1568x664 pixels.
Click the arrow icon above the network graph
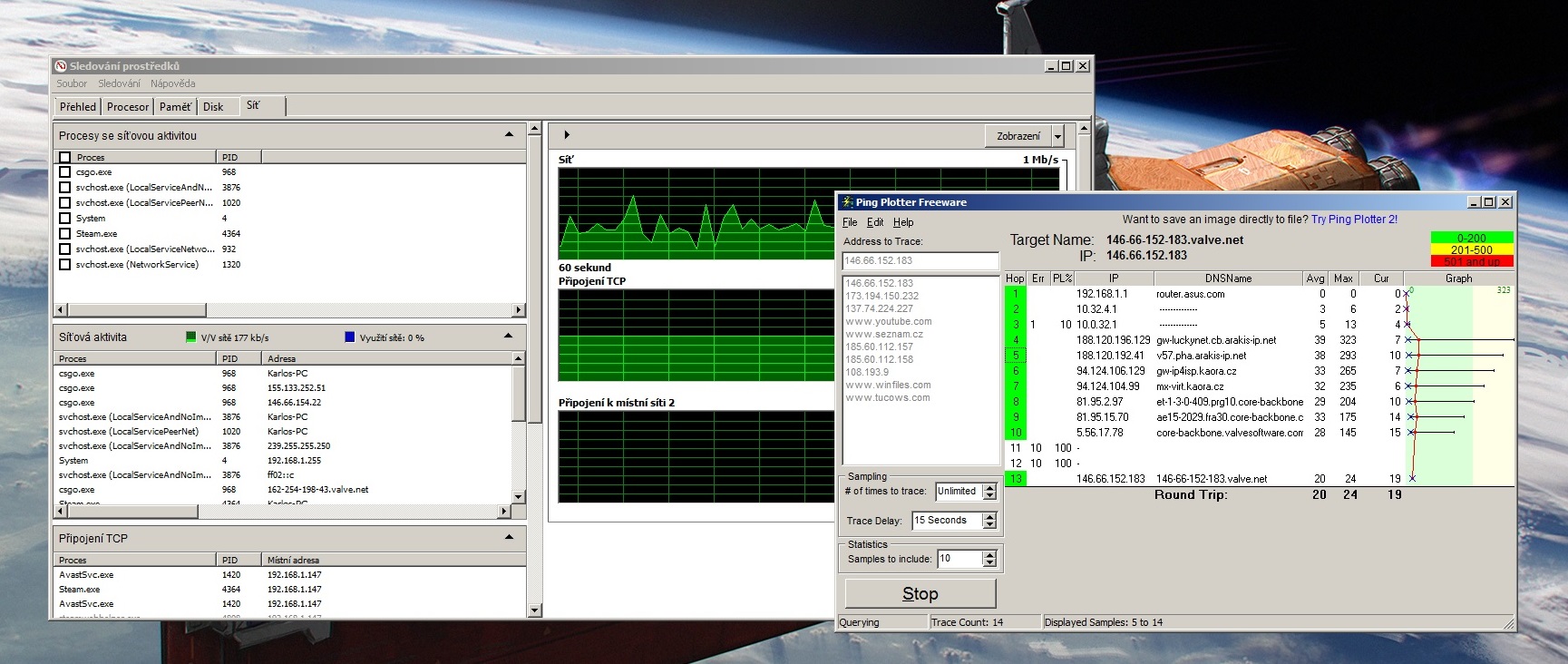point(567,135)
